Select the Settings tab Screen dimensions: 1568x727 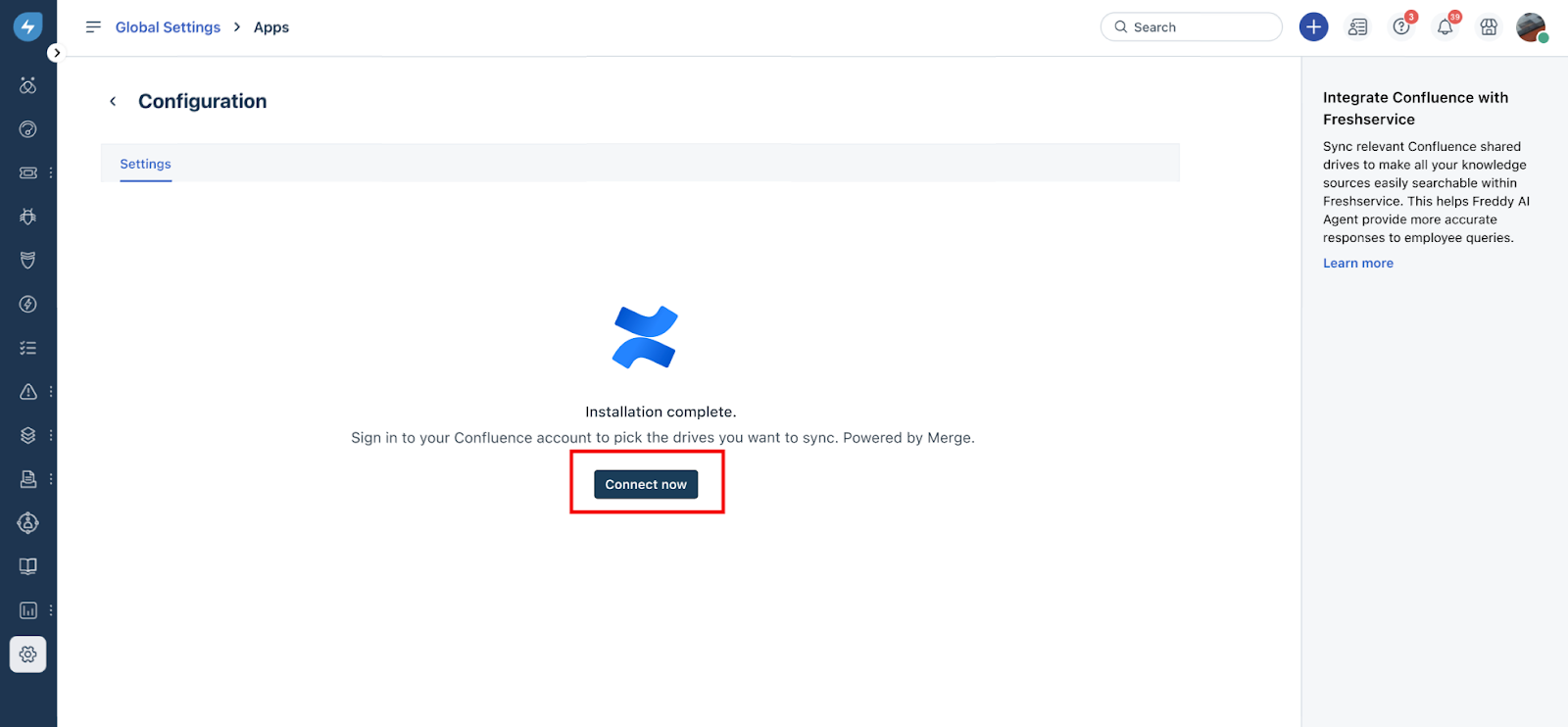coord(145,164)
